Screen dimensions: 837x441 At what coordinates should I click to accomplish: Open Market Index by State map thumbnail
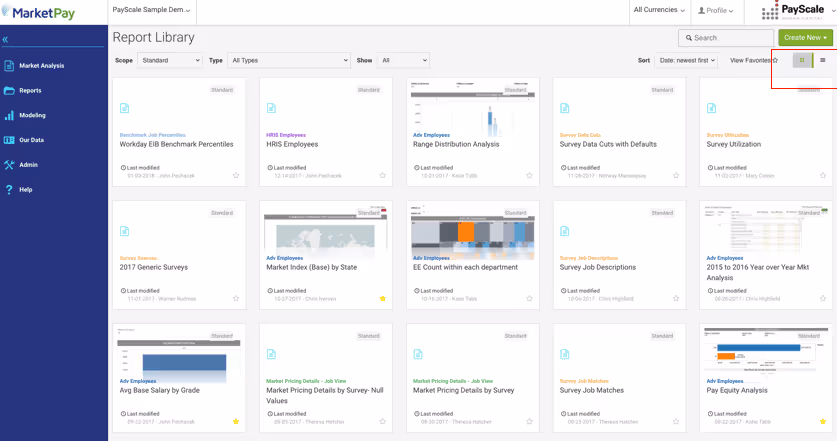click(326, 232)
